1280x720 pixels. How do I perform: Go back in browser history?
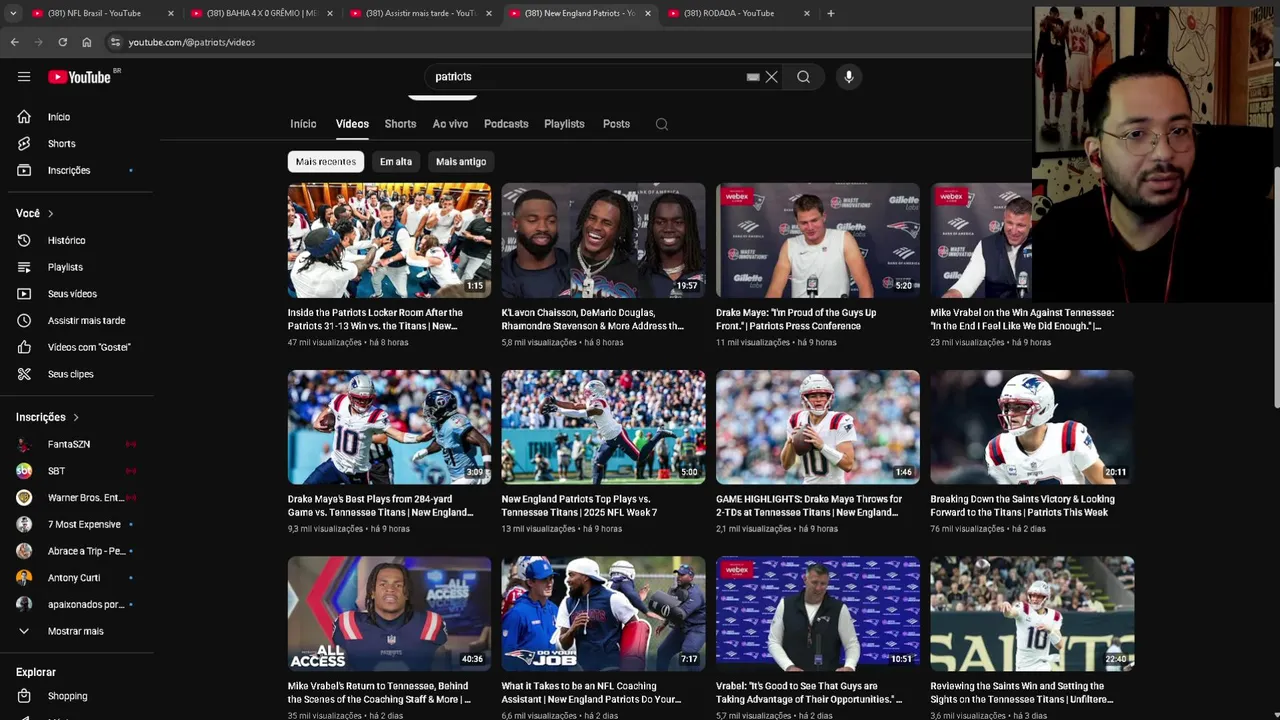pyautogui.click(x=14, y=42)
